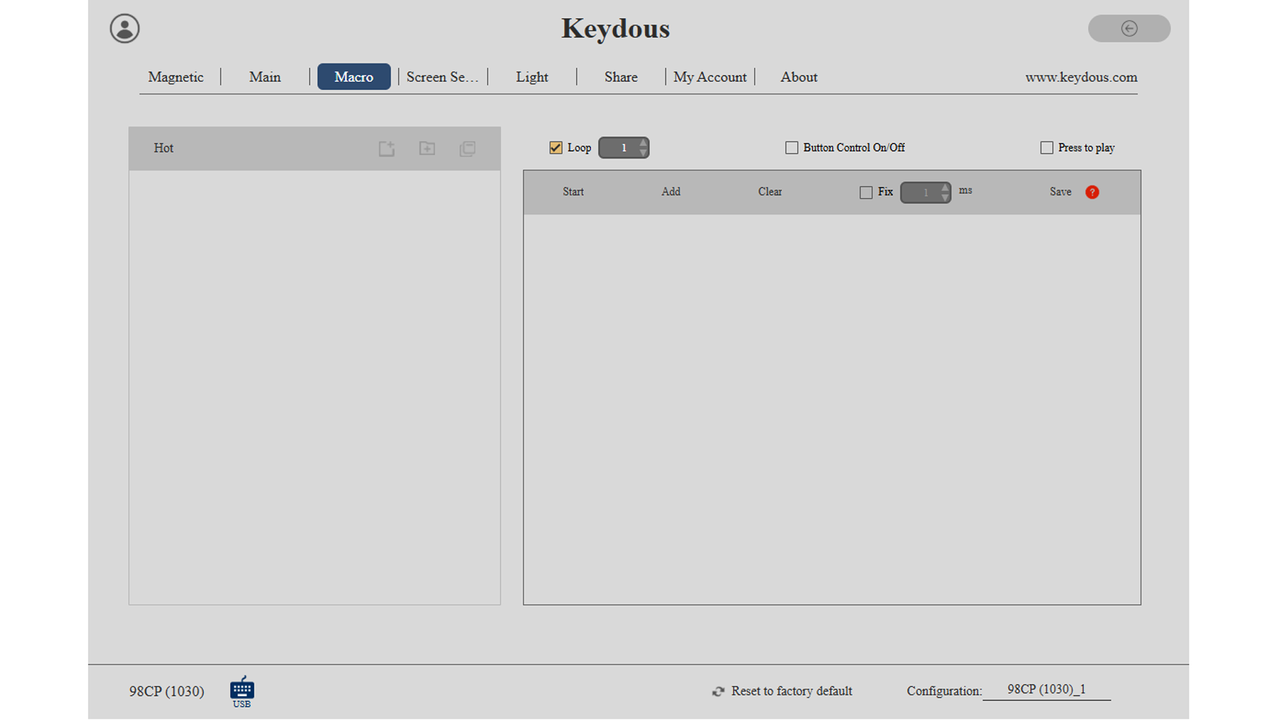This screenshot has width=1280, height=720.
Task: Click the back arrow button at top right
Action: click(x=1129, y=28)
